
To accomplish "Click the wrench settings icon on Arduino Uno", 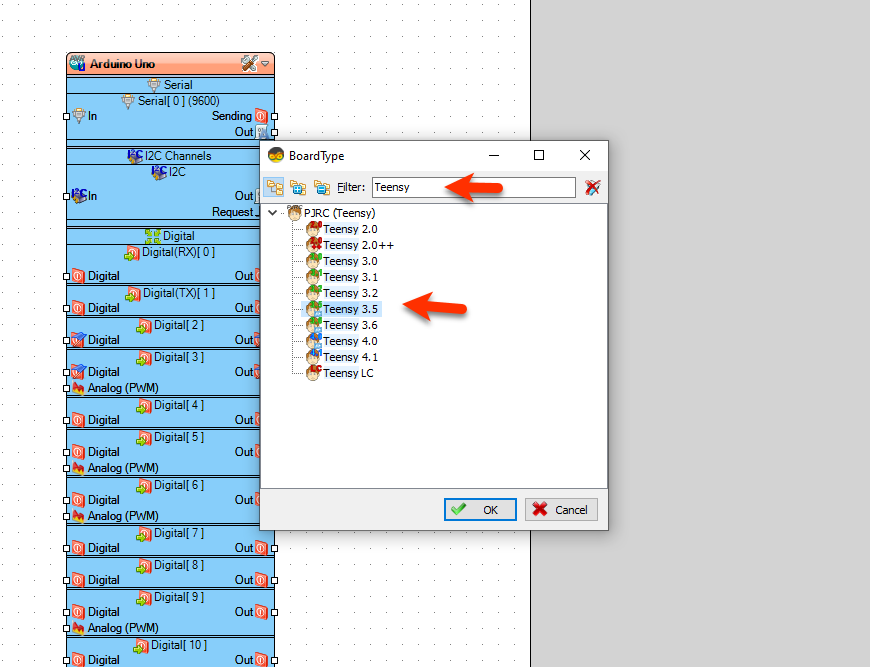I will (x=249, y=61).
